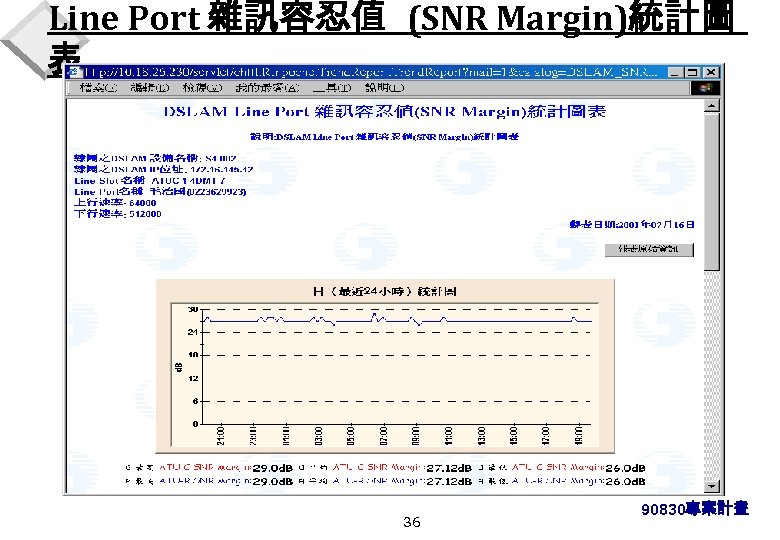
Task: Click the DSLAM IP位址 line
Action: click(x=164, y=170)
